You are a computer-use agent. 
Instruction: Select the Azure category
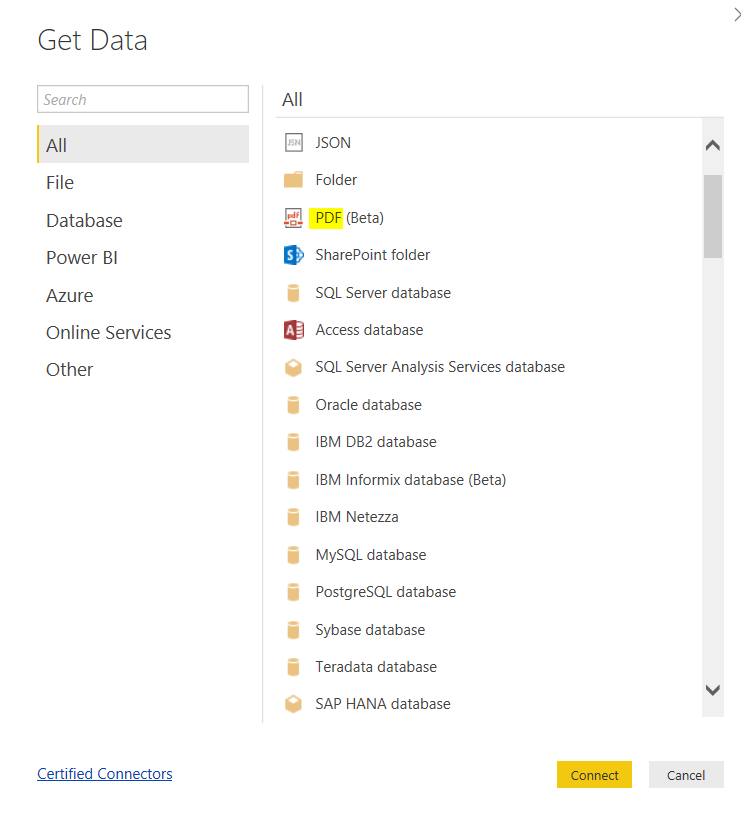[143, 296]
